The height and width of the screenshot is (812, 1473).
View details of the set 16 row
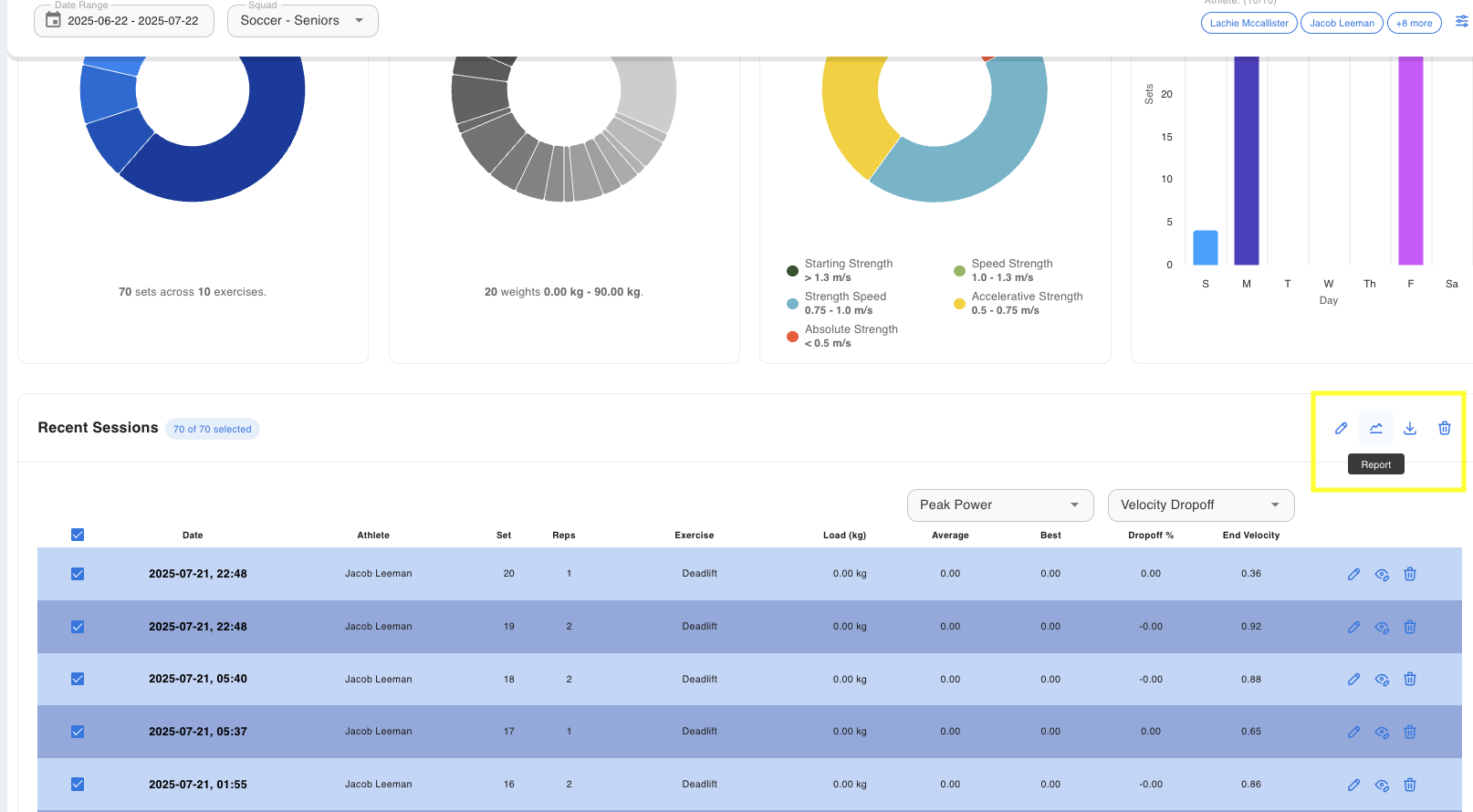tap(1382, 785)
